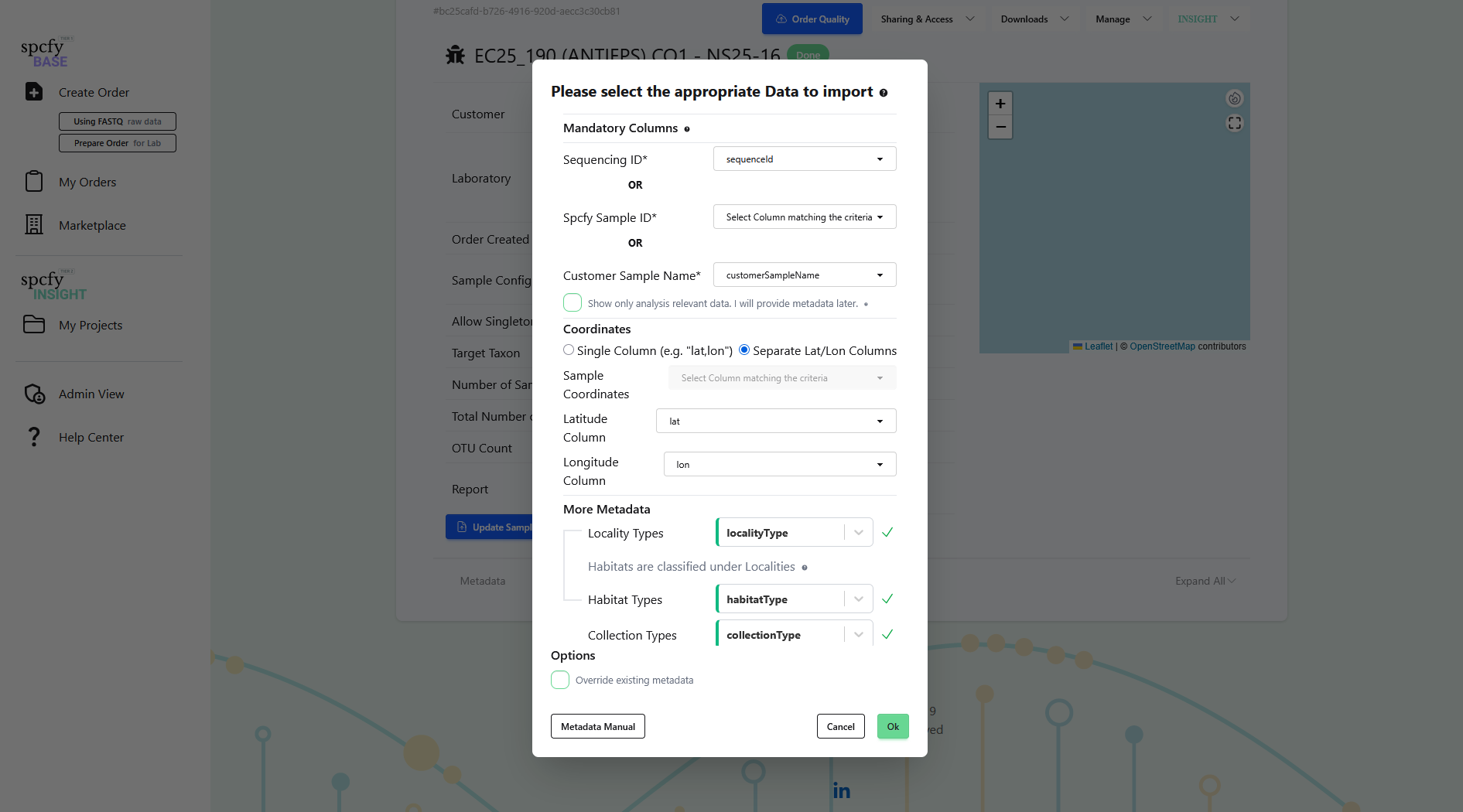
Task: Open the Create Order link
Action: pos(94,92)
